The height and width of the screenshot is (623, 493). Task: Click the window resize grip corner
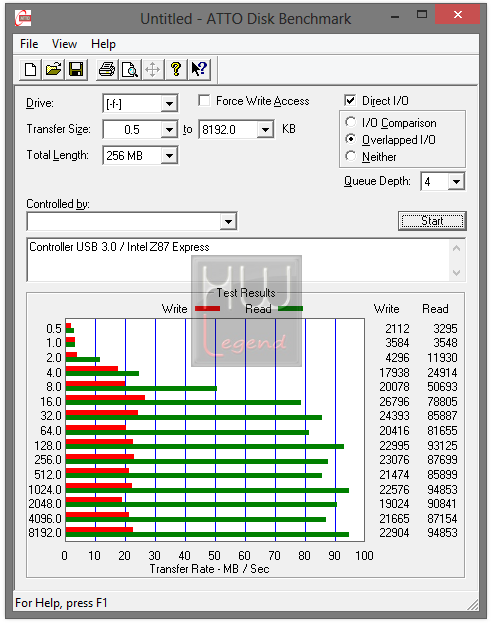[472, 604]
